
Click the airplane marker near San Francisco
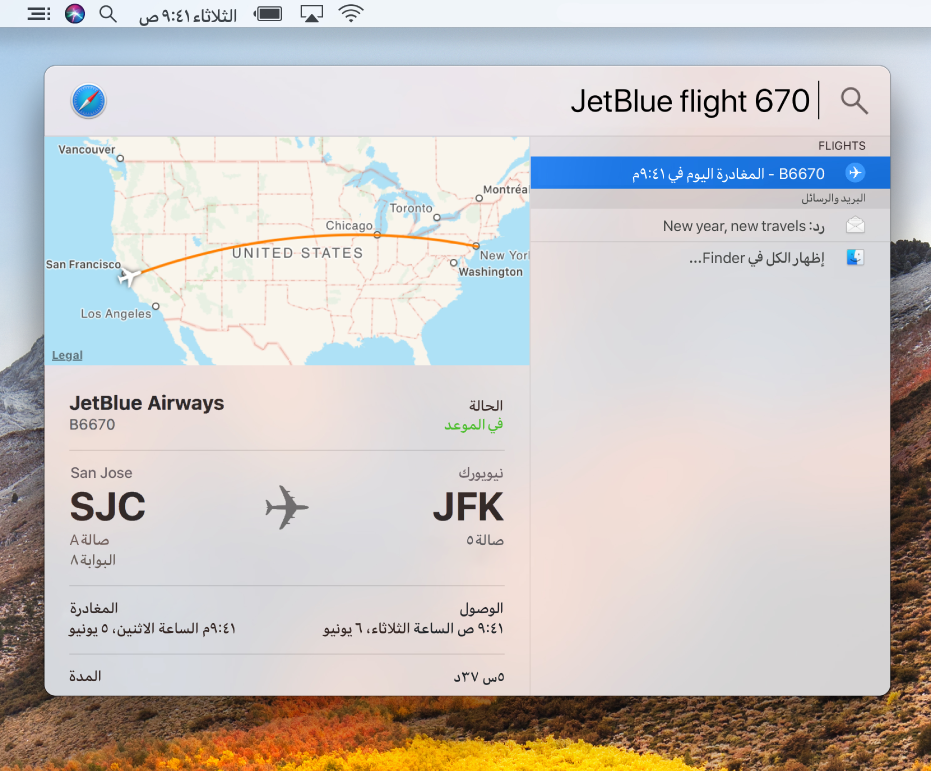click(x=128, y=276)
